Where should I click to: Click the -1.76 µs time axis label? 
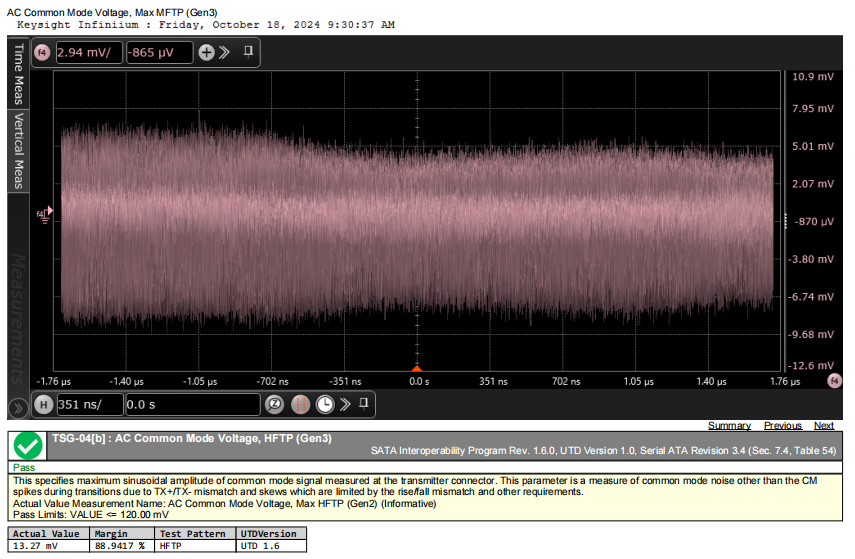pos(53,382)
